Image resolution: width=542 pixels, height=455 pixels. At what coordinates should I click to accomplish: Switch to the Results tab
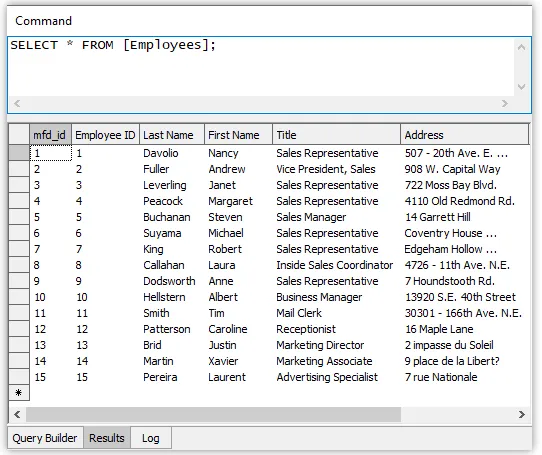[x=106, y=438]
